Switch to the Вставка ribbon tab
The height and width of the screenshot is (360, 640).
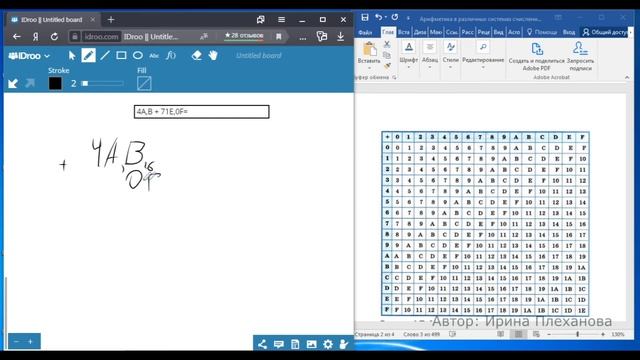(404, 32)
